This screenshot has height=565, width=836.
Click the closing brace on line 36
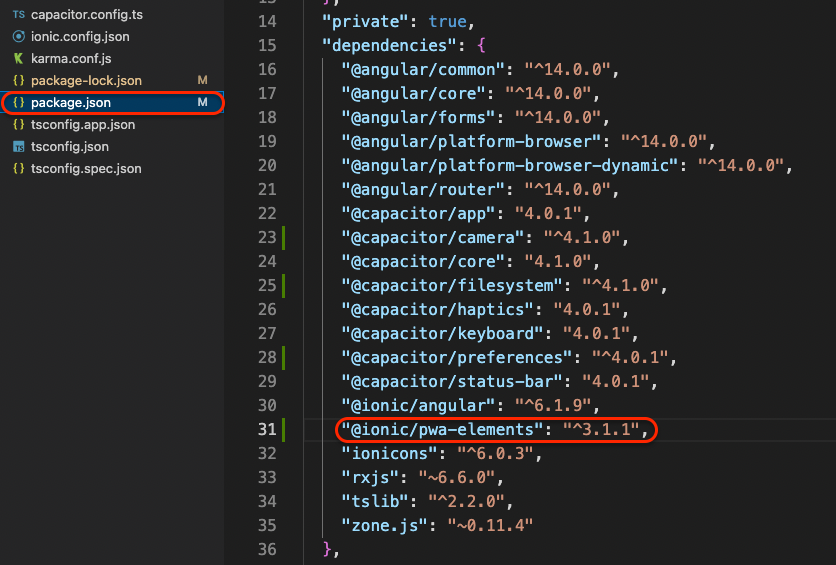click(x=327, y=549)
